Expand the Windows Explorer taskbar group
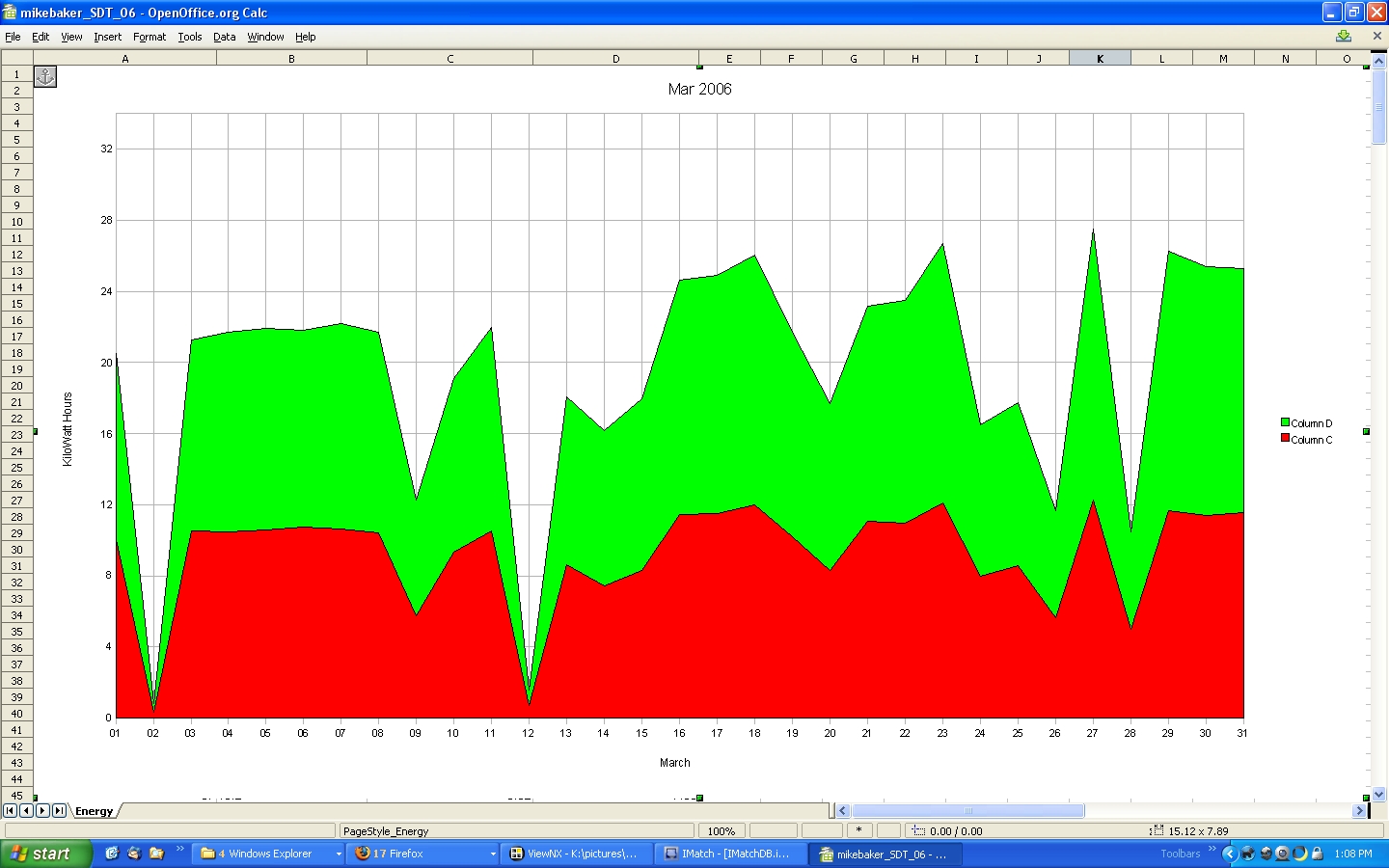 click(x=339, y=854)
